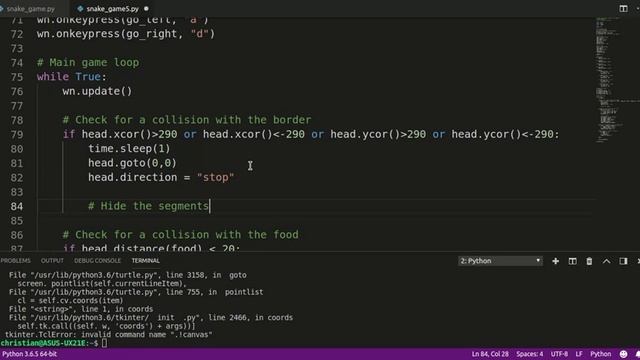Click 'wn.onkeypress(go_right, "d")' on line 72
This screenshot has height=360, width=640.
pyautogui.click(x=126, y=33)
